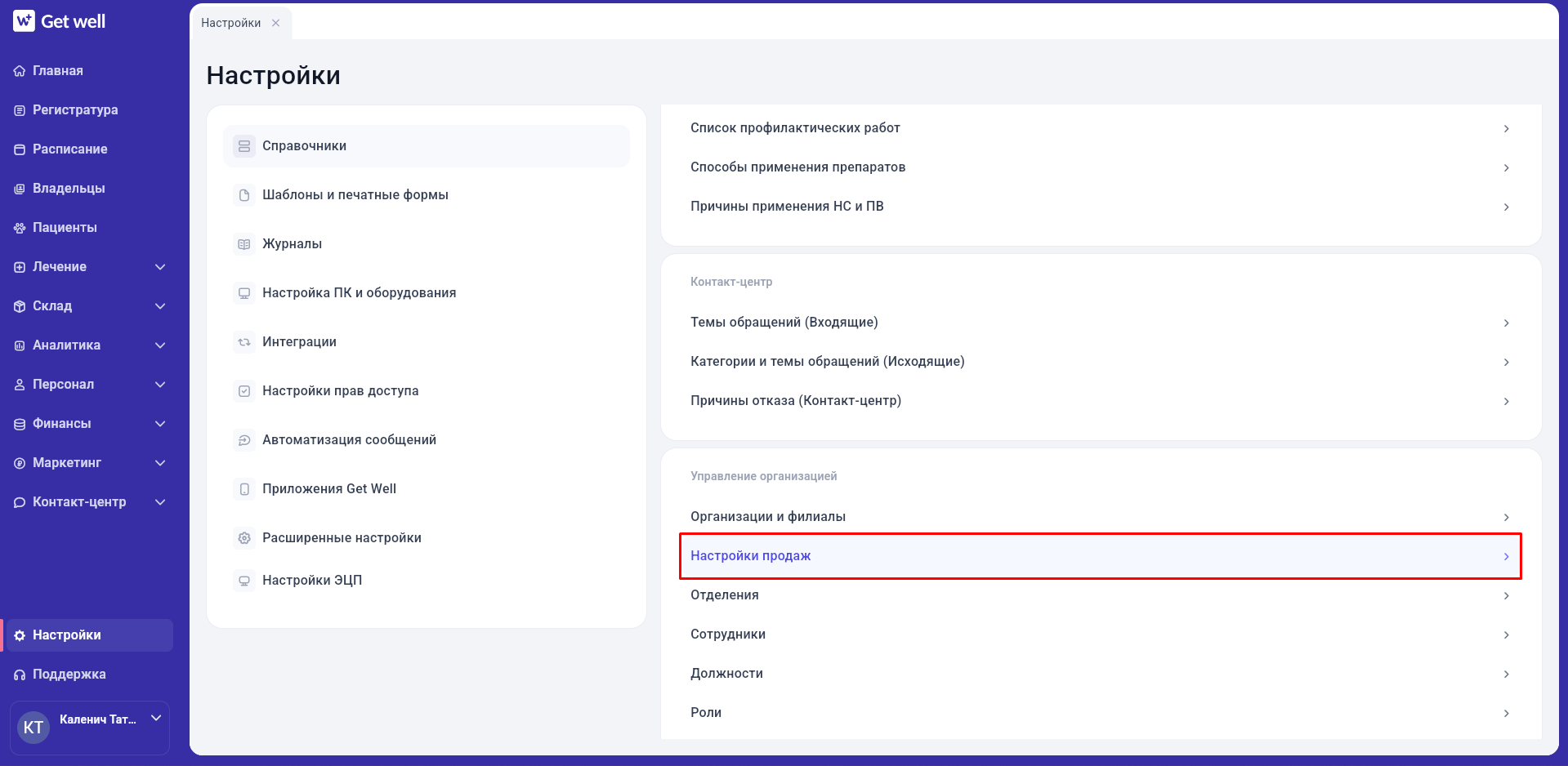Expand the Склад menu chevron

[160, 306]
